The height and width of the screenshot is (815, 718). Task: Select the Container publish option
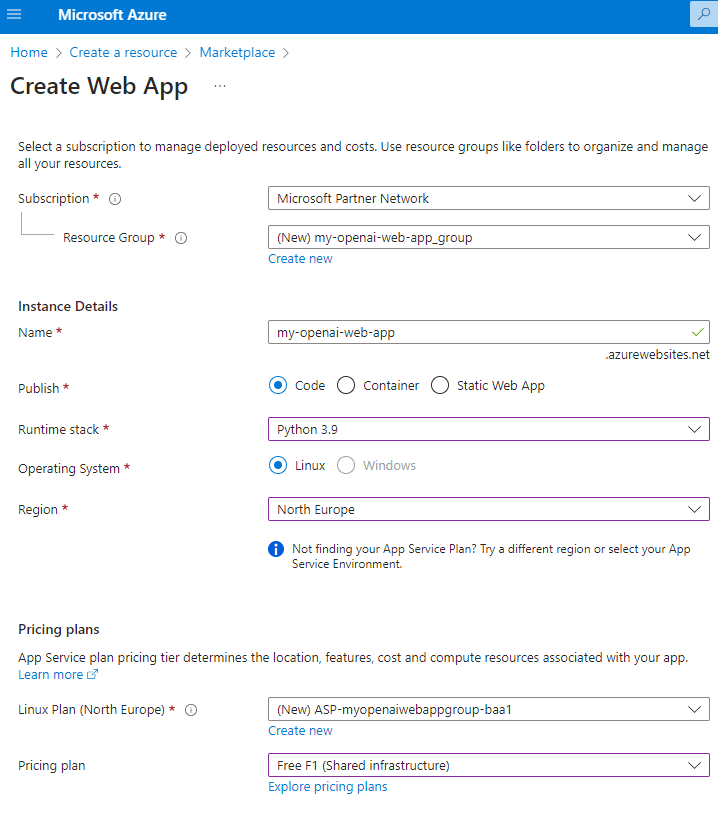pyautogui.click(x=346, y=385)
